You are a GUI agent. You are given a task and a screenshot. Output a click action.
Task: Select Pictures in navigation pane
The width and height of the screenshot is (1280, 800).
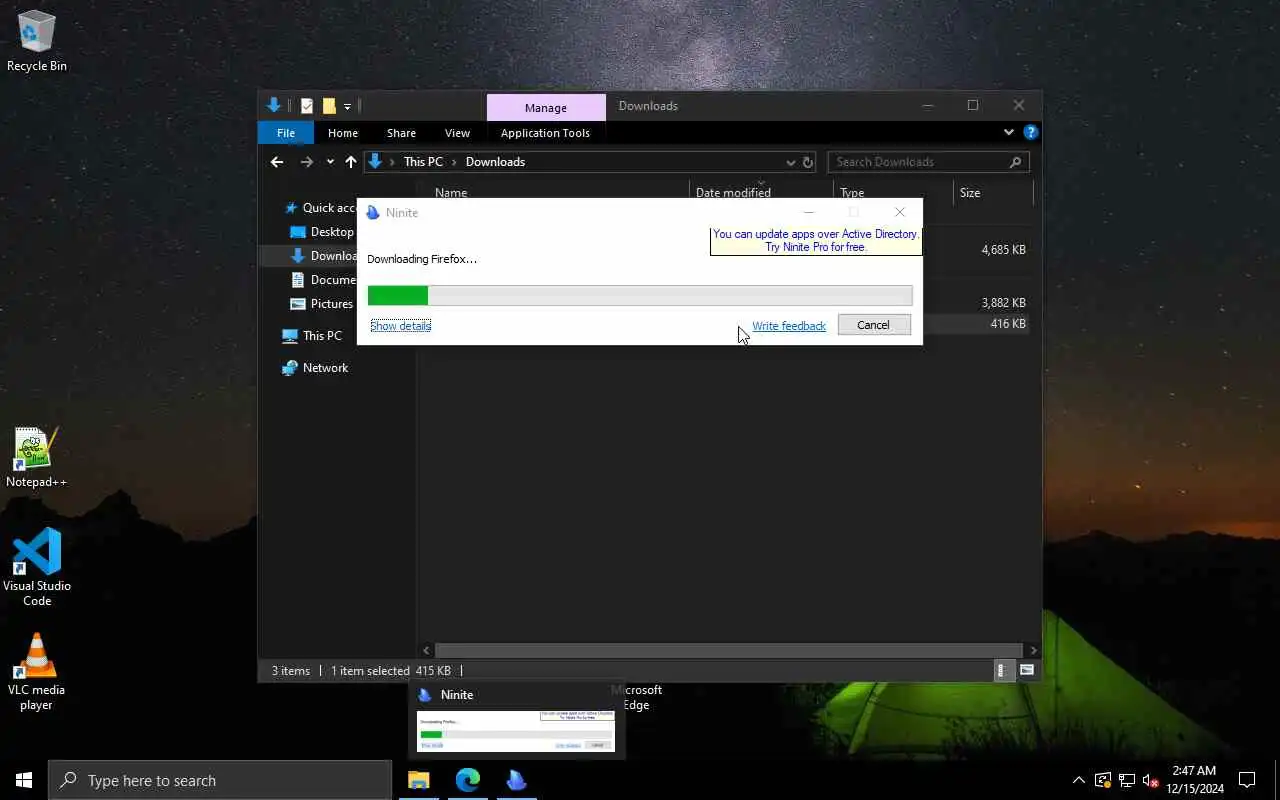pos(322,304)
